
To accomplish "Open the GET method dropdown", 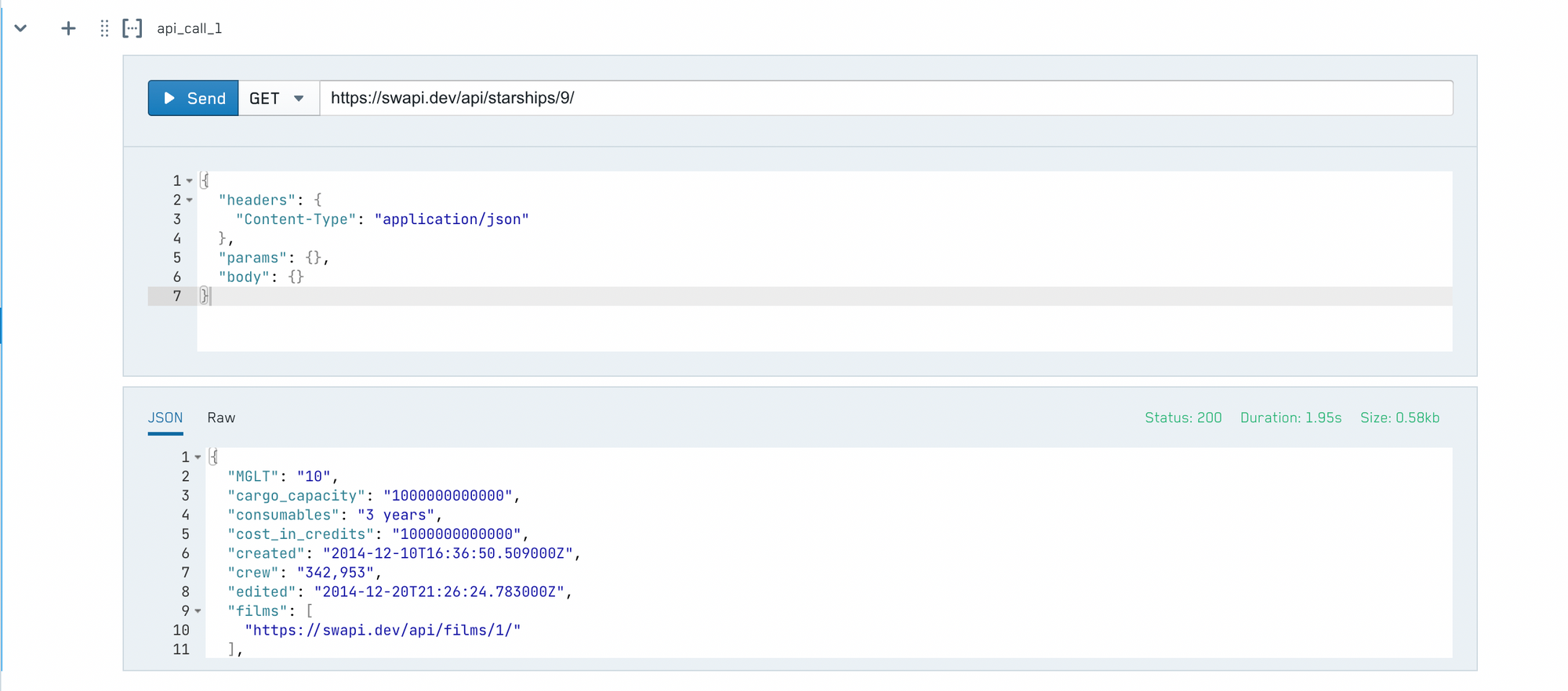I will coord(278,99).
